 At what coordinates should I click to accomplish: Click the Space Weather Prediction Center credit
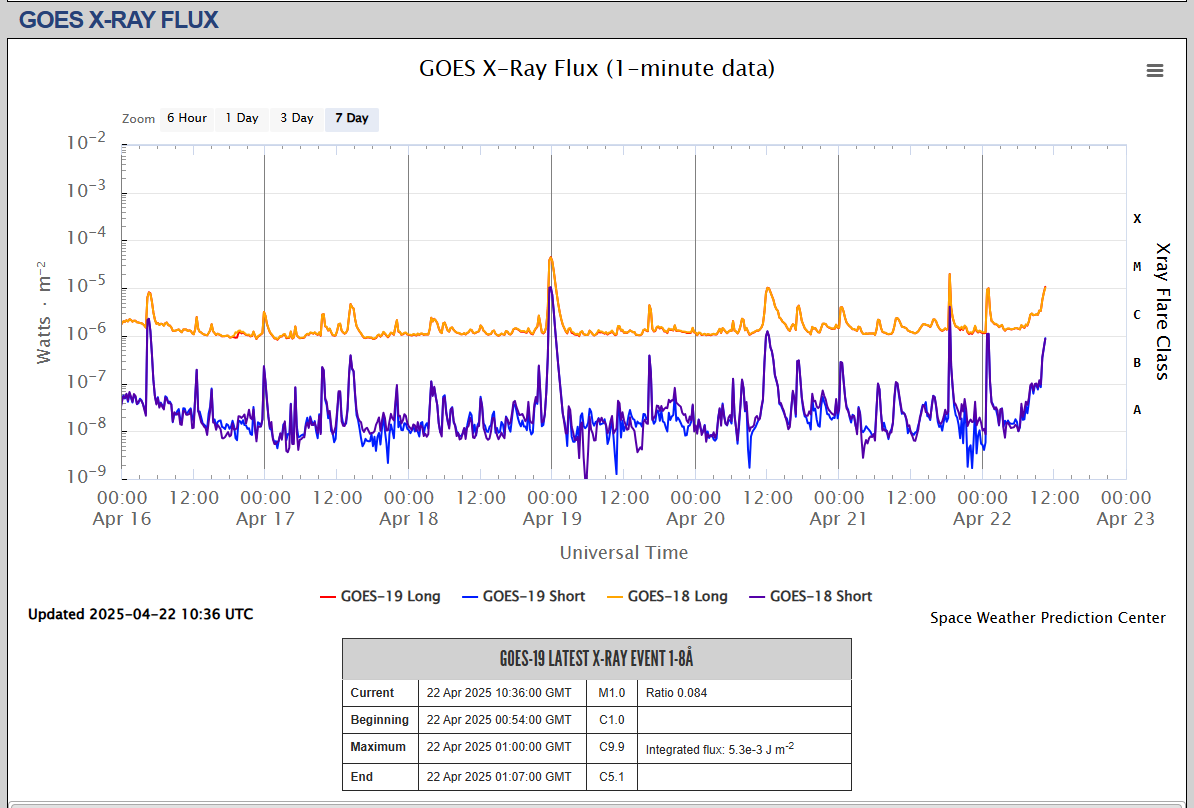tap(1047, 618)
